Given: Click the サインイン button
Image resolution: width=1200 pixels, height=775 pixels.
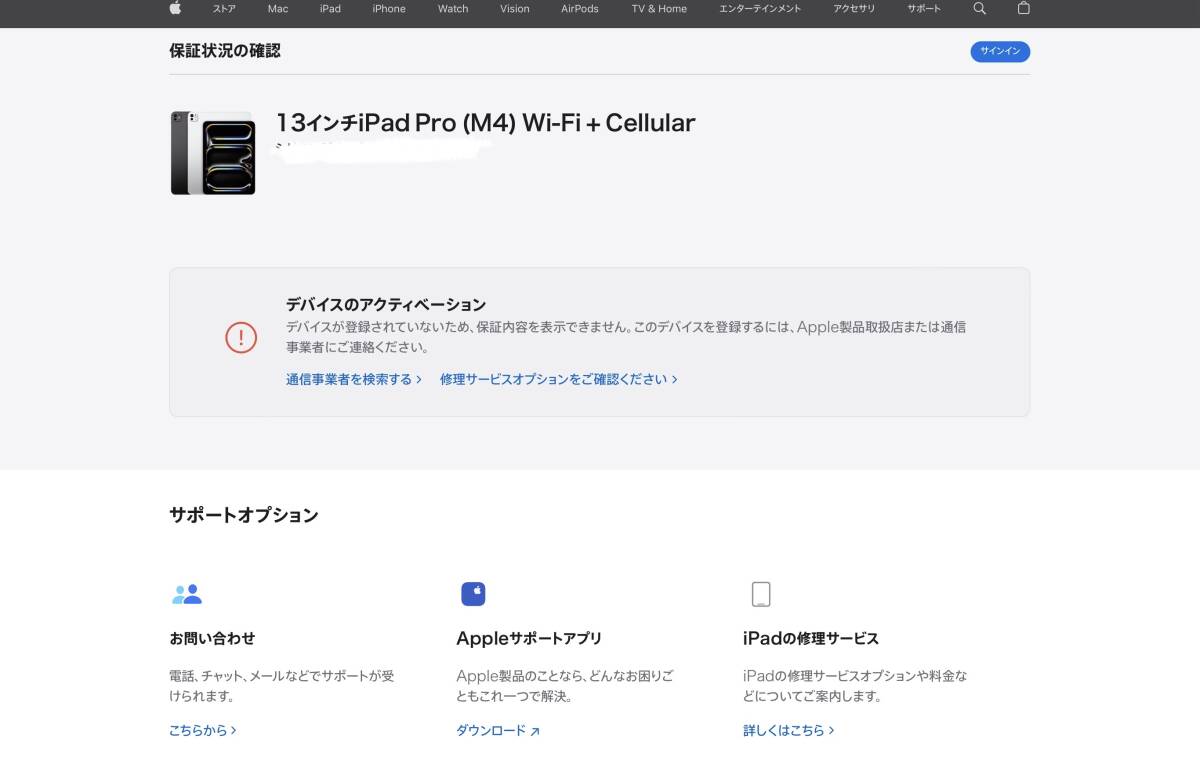Looking at the screenshot, I should coord(1000,52).
